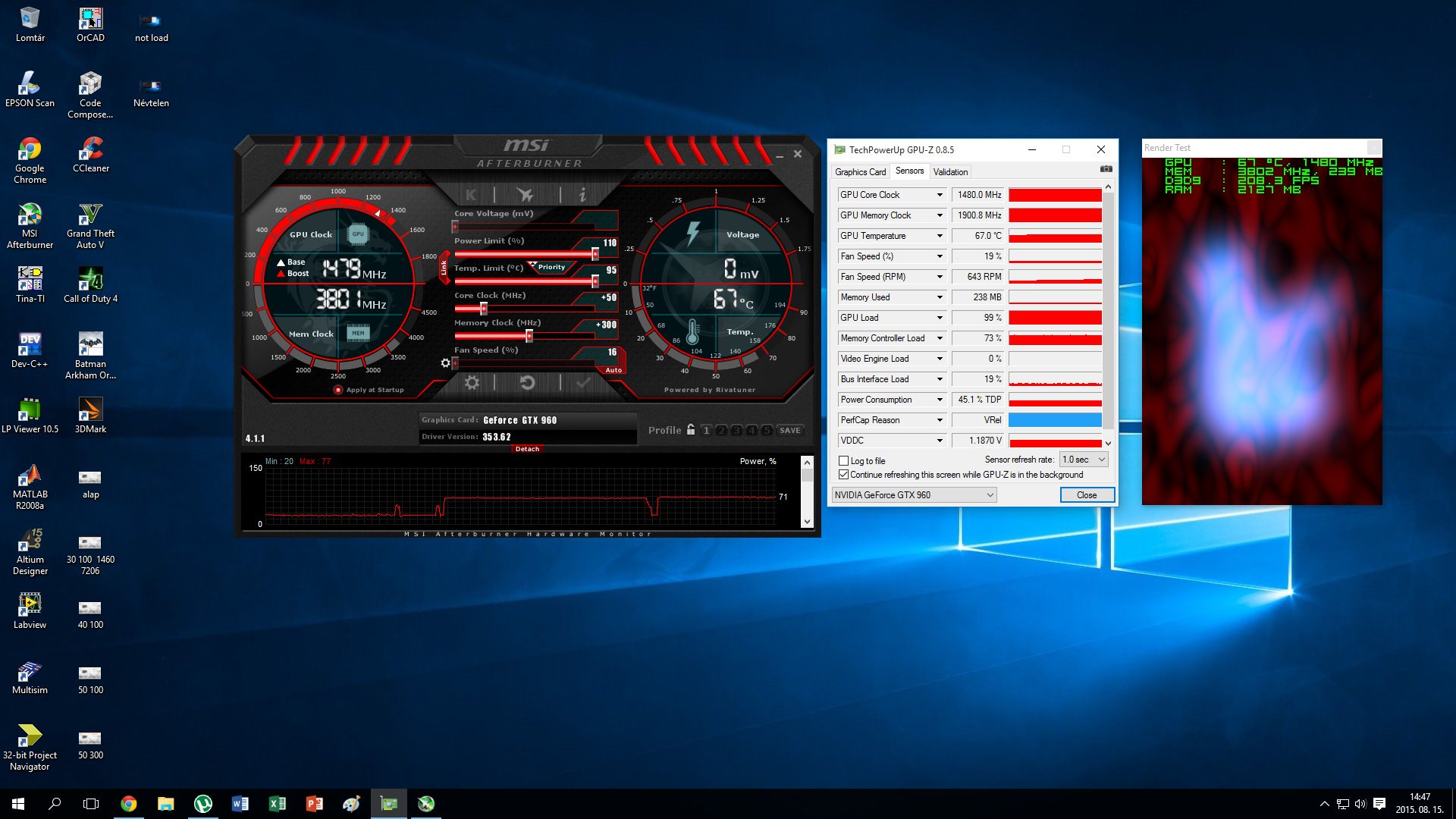Uncheck Continue refreshing in the background

843,474
